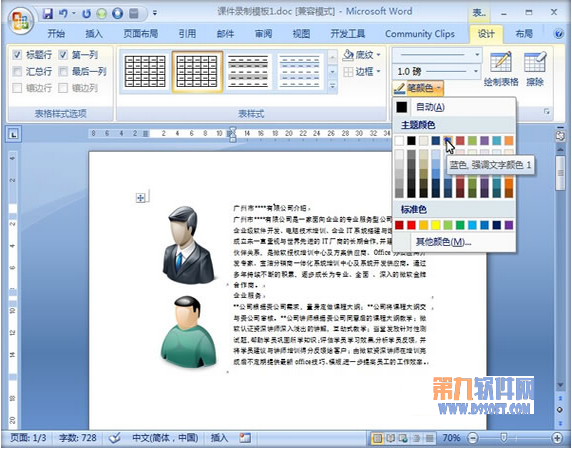Click the 字数: 728 word count
Viewport: 572px width, 449px height.
pyautogui.click(x=78, y=438)
